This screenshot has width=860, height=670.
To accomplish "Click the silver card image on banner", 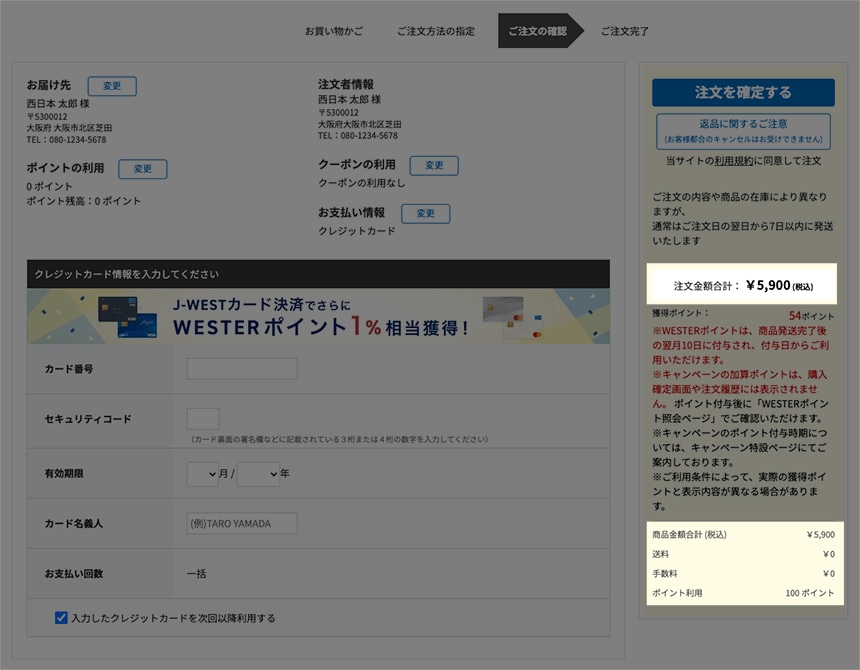I will [x=513, y=317].
